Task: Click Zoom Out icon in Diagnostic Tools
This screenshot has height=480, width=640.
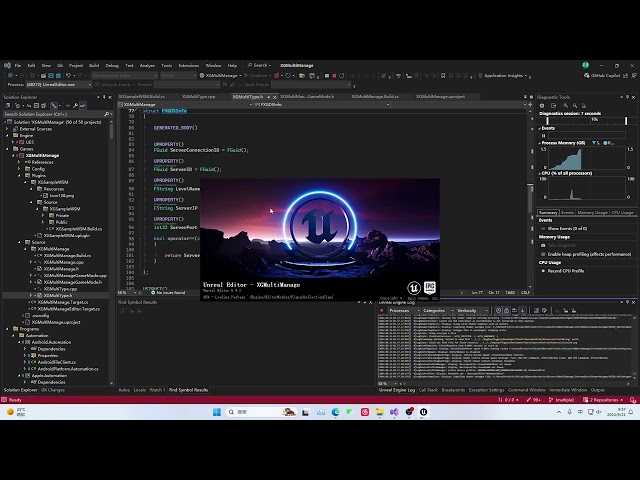Action: pyautogui.click(x=575, y=105)
